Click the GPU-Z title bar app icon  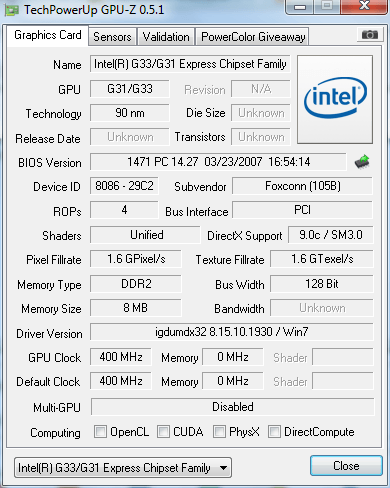click(x=11, y=10)
